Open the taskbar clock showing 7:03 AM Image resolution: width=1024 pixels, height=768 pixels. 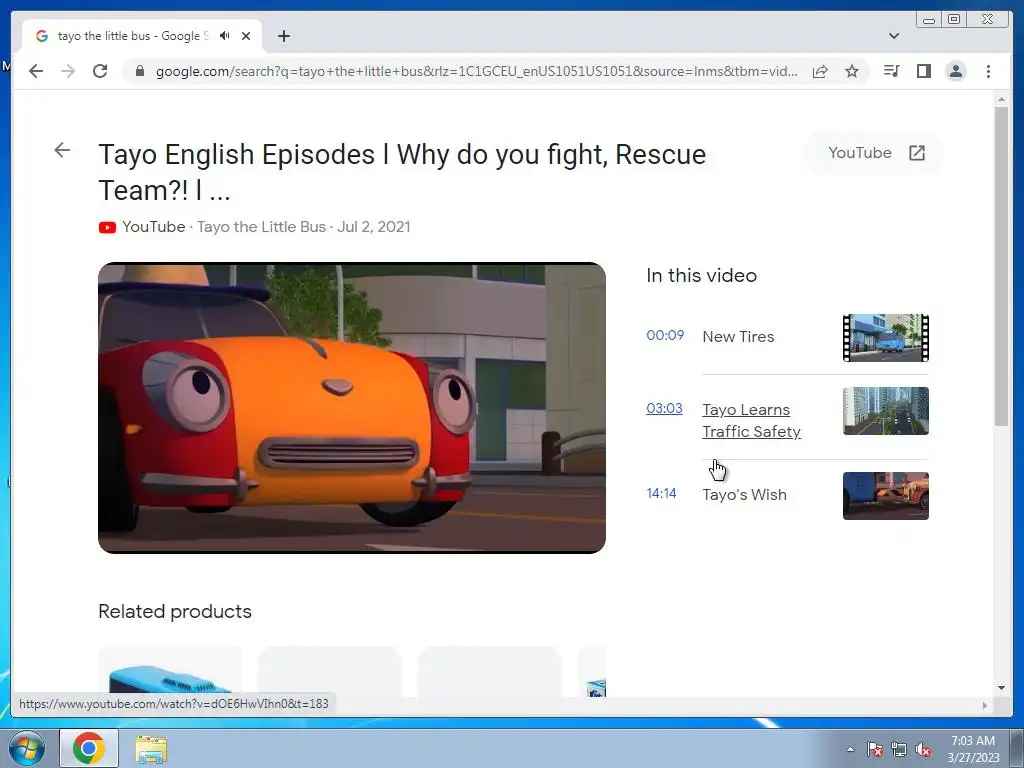(973, 748)
